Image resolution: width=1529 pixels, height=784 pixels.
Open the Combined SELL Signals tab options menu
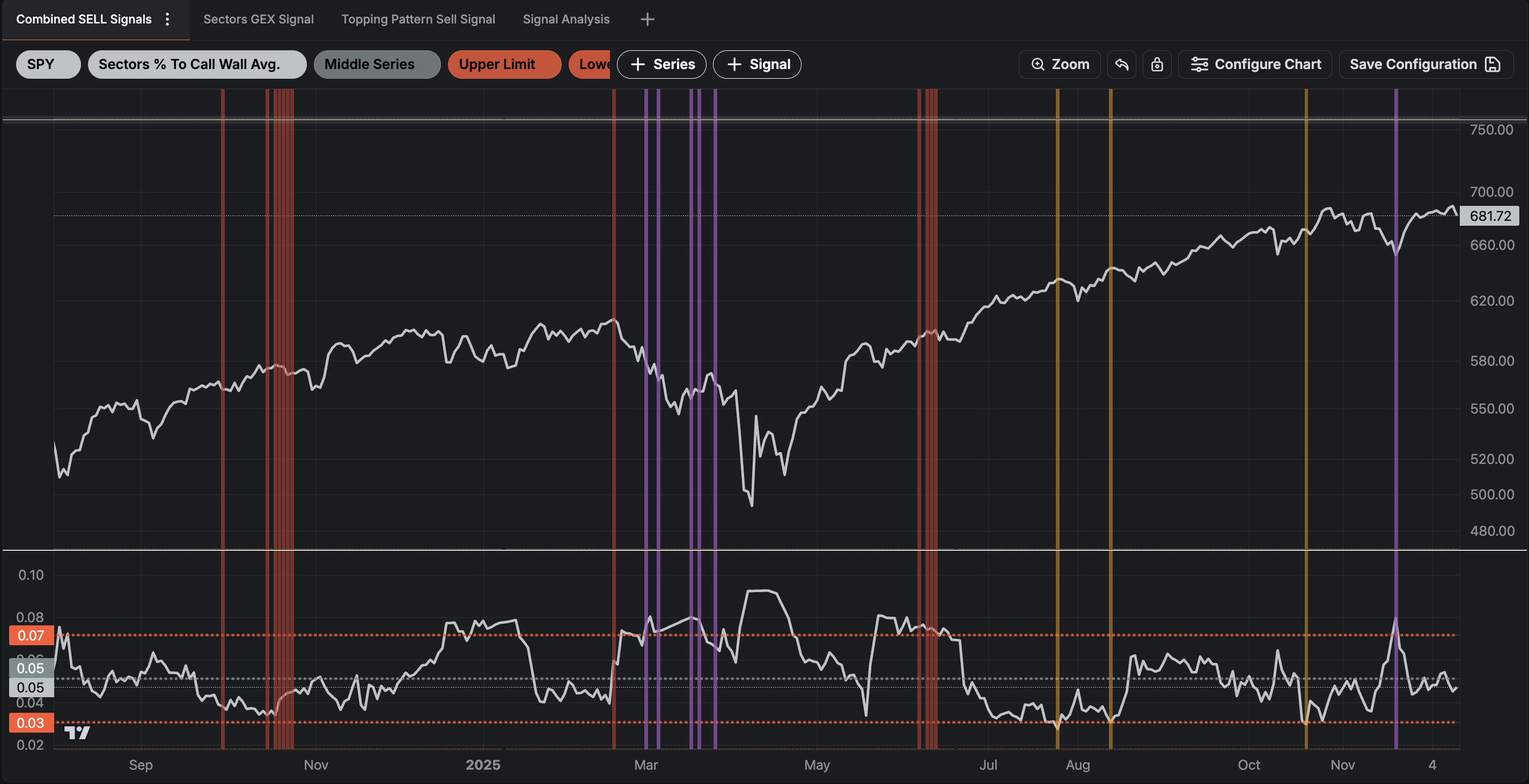click(167, 20)
